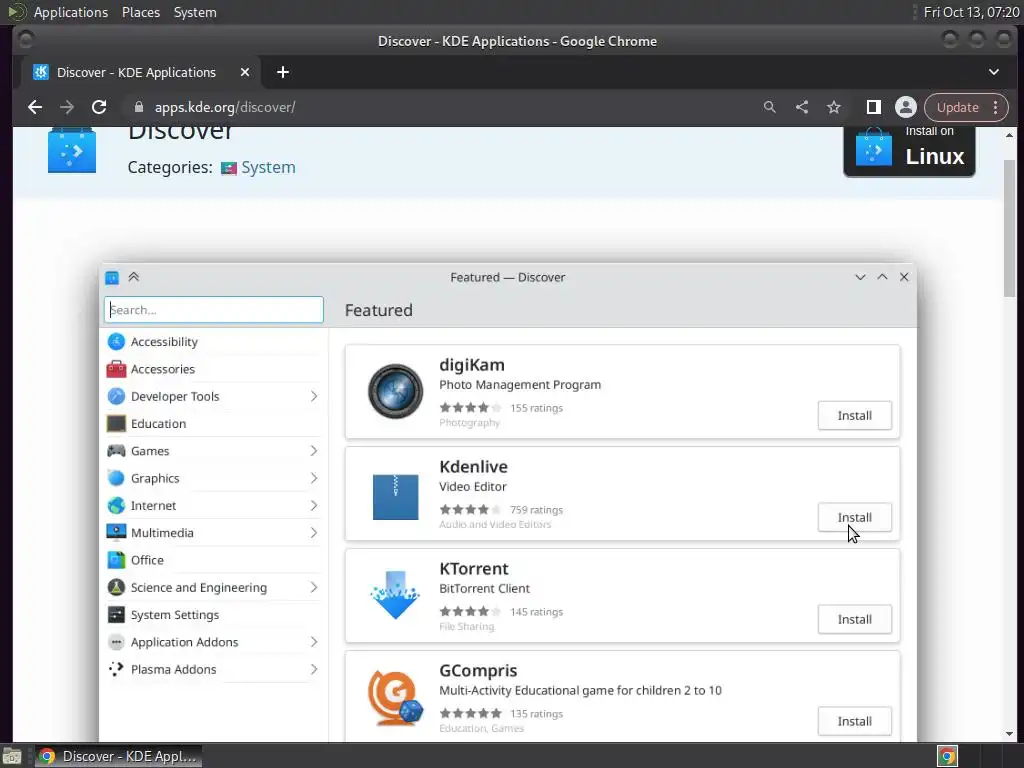Click the Office category icon
The image size is (1024, 768).
coord(116,560)
